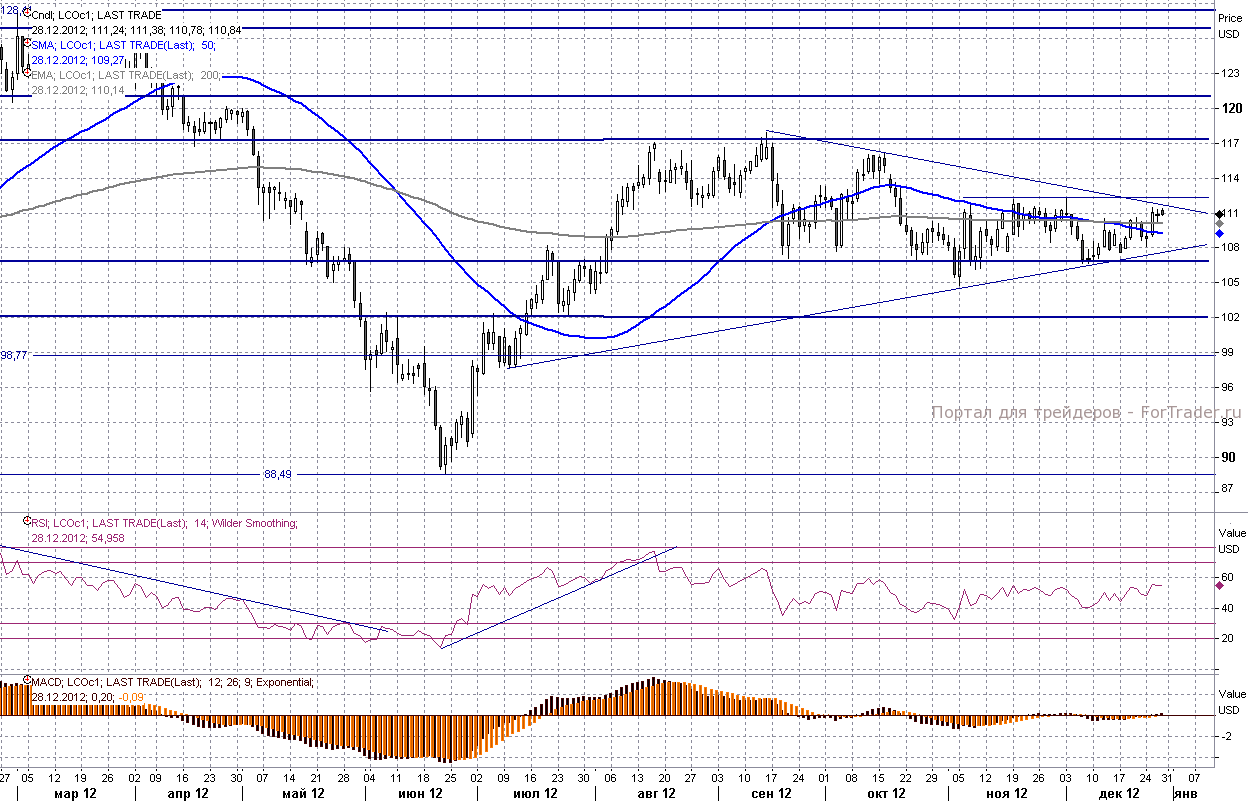Select the EMA; LCOc1; LAST TRADE(Last); 200 label
This screenshot has width=1248, height=804.
(126, 75)
